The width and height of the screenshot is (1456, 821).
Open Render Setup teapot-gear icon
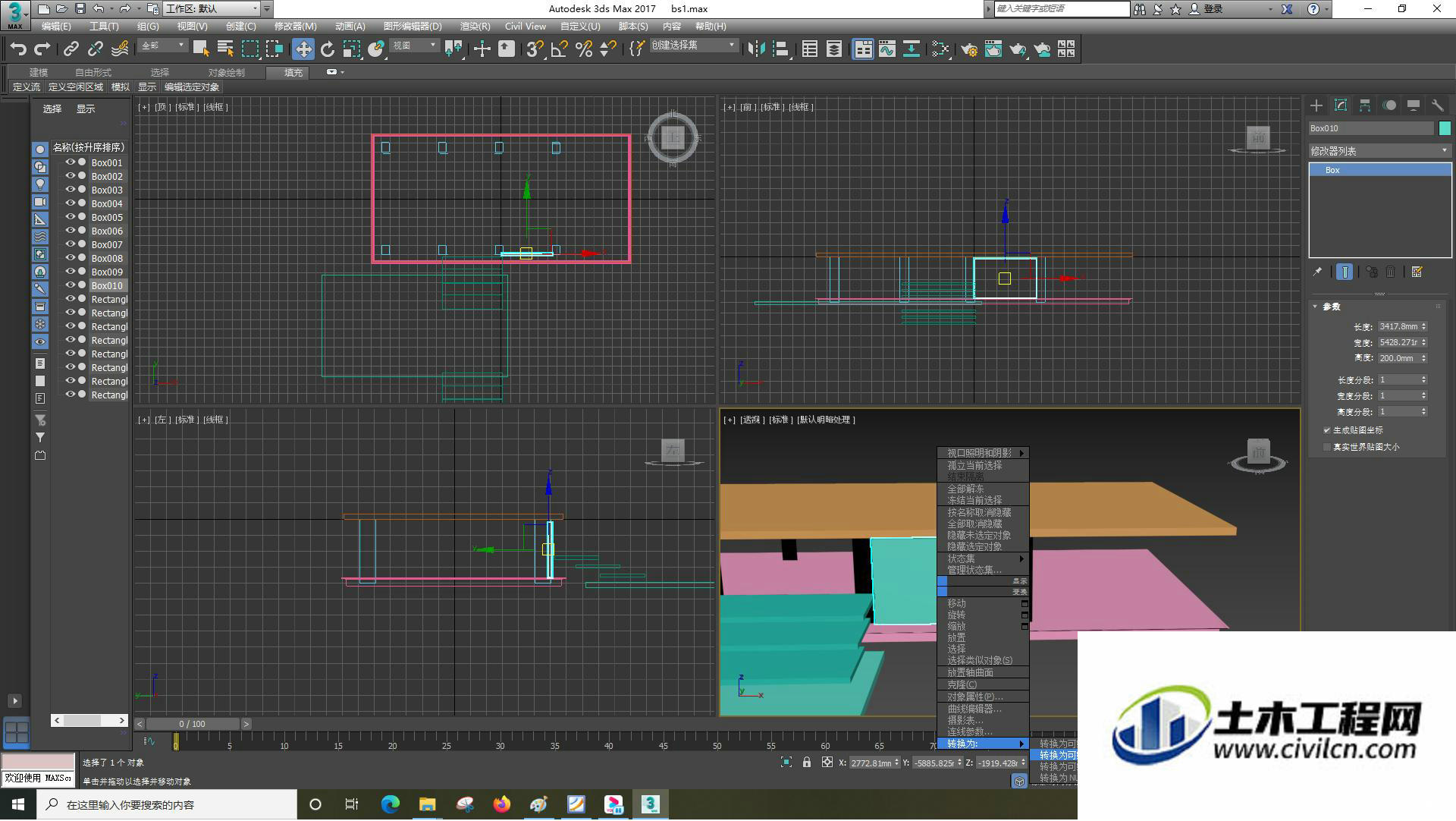tap(968, 49)
